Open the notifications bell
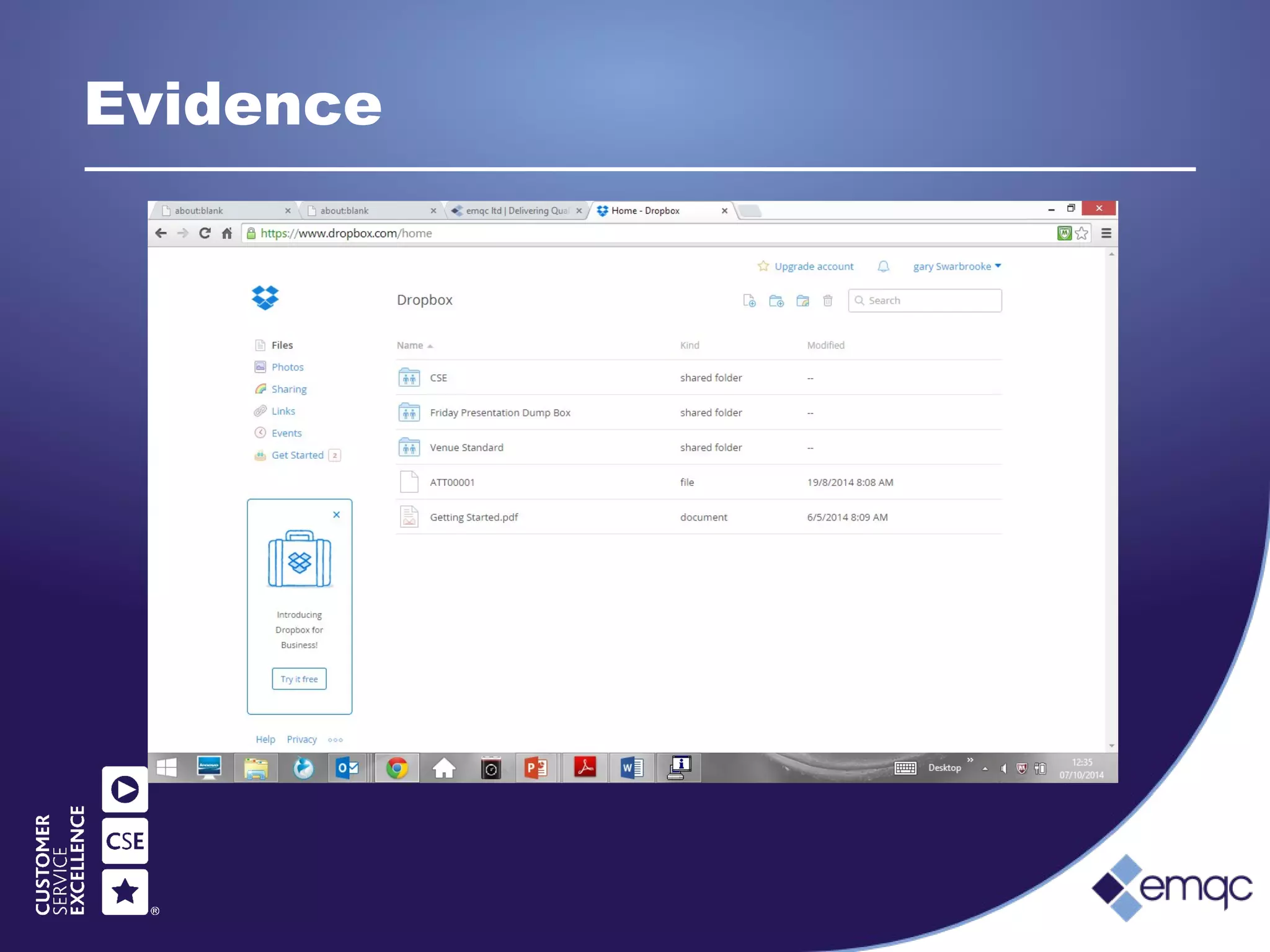Viewport: 1270px width, 952px height. (x=884, y=267)
